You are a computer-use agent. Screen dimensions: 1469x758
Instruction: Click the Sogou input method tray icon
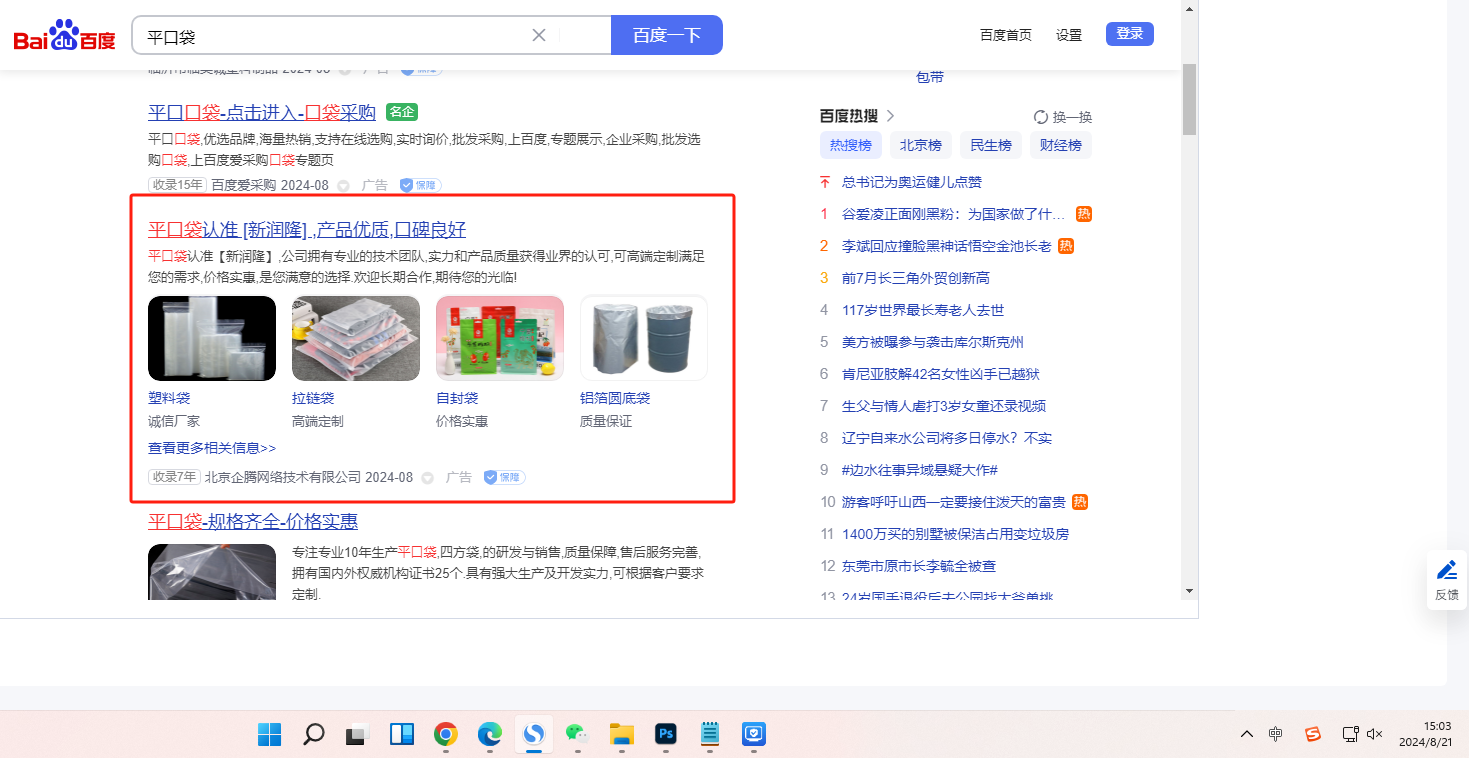point(1313,734)
